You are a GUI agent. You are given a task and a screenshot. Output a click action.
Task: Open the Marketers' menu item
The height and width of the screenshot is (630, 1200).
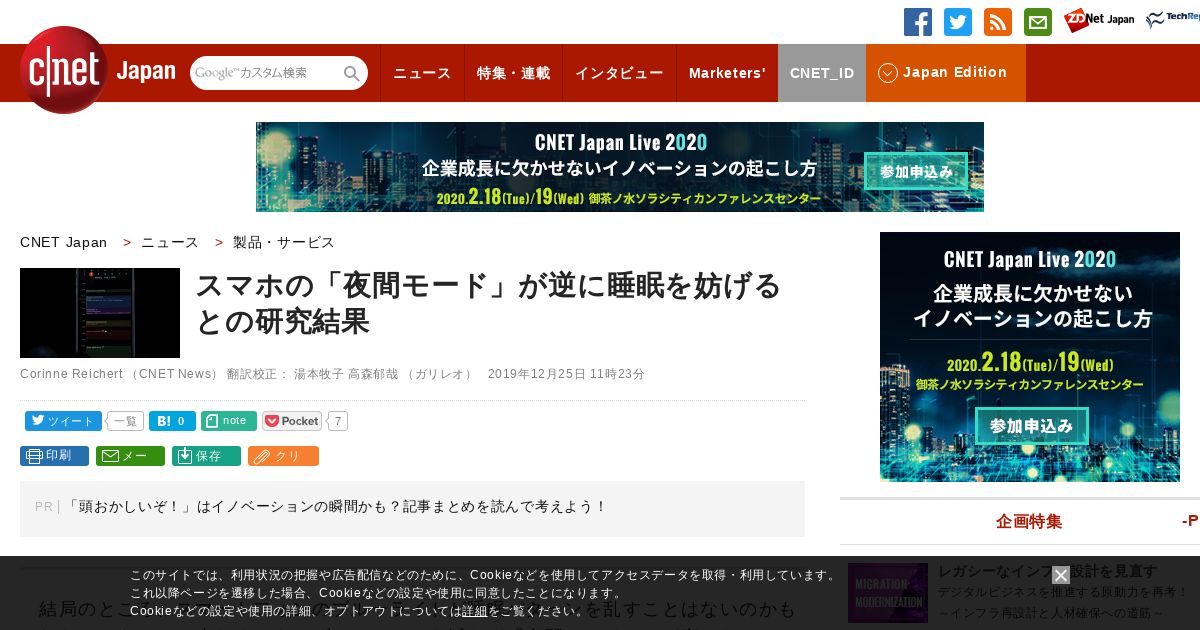coord(727,73)
